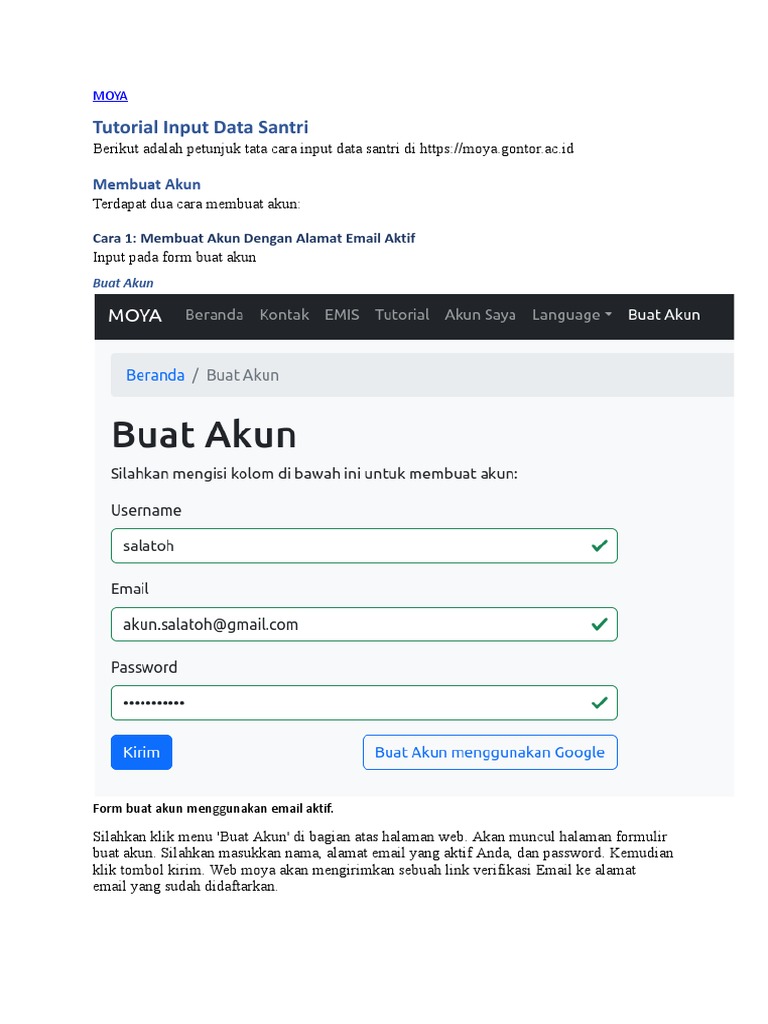Click Buat Akun menggunakan Google button

point(490,752)
